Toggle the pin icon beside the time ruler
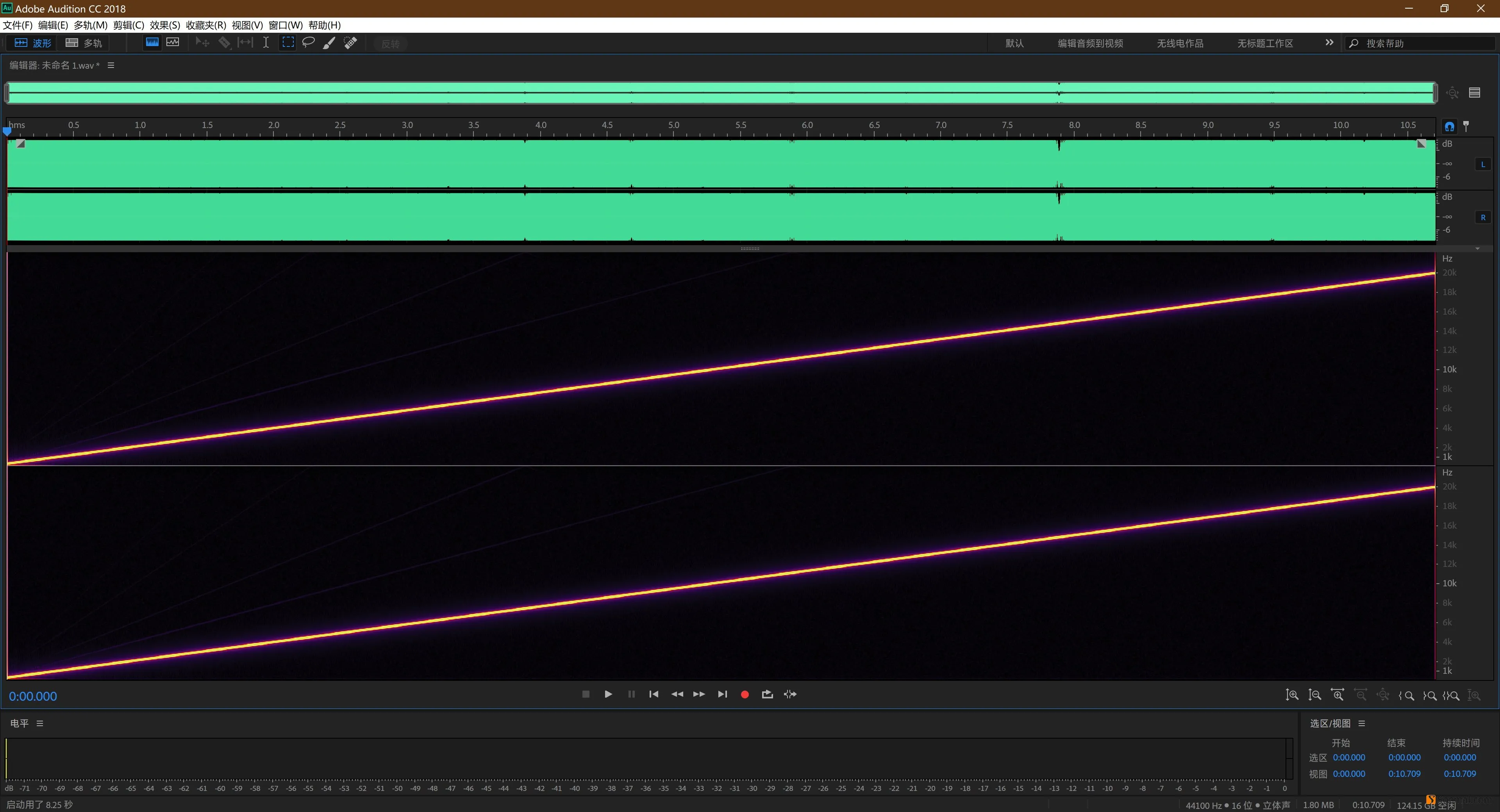The width and height of the screenshot is (1500, 812). click(1466, 126)
